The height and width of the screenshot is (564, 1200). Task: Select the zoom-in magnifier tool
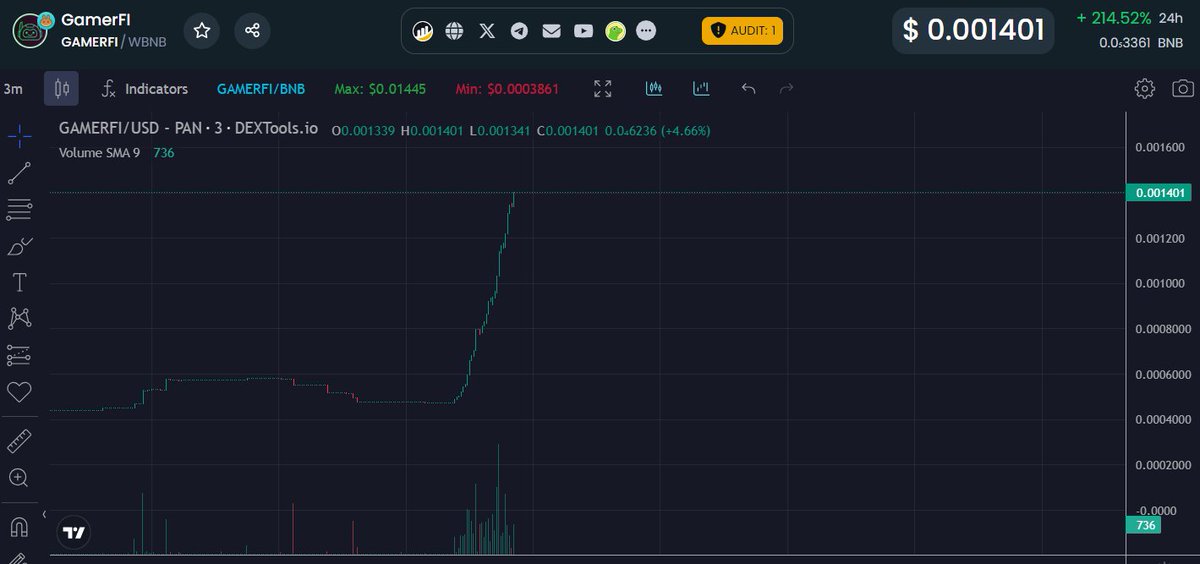19,477
